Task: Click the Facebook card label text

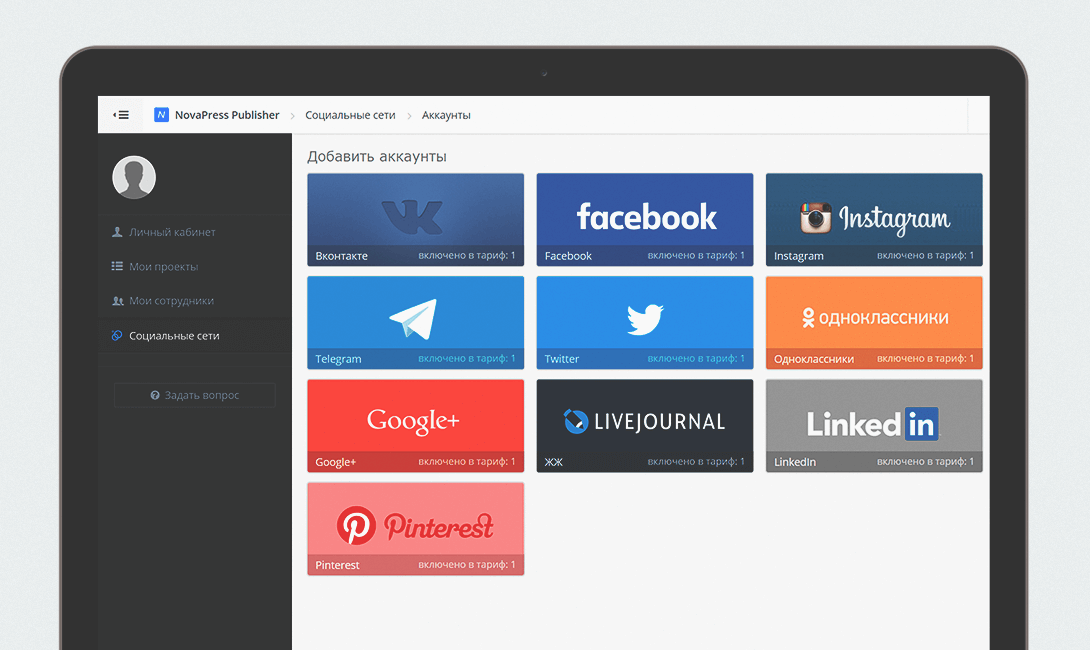Action: [568, 256]
